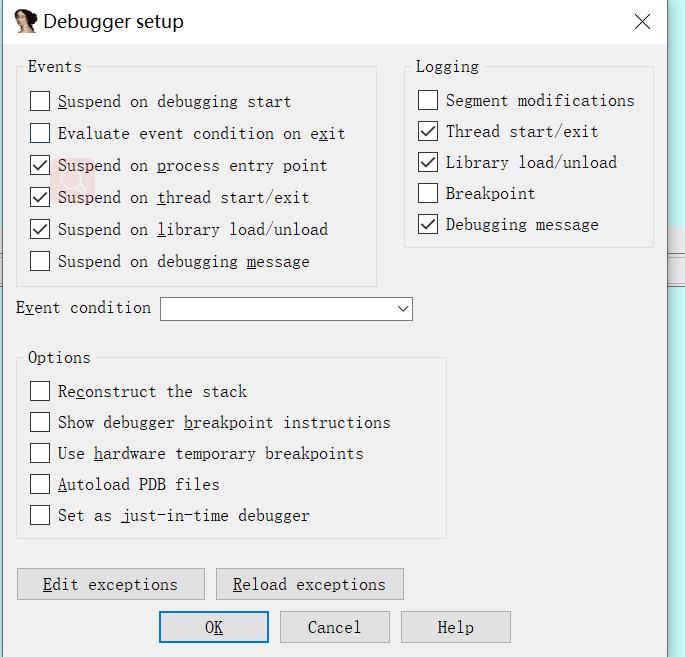The width and height of the screenshot is (685, 657).
Task: Disable Suspend on thread start/exit
Action: pos(40,197)
